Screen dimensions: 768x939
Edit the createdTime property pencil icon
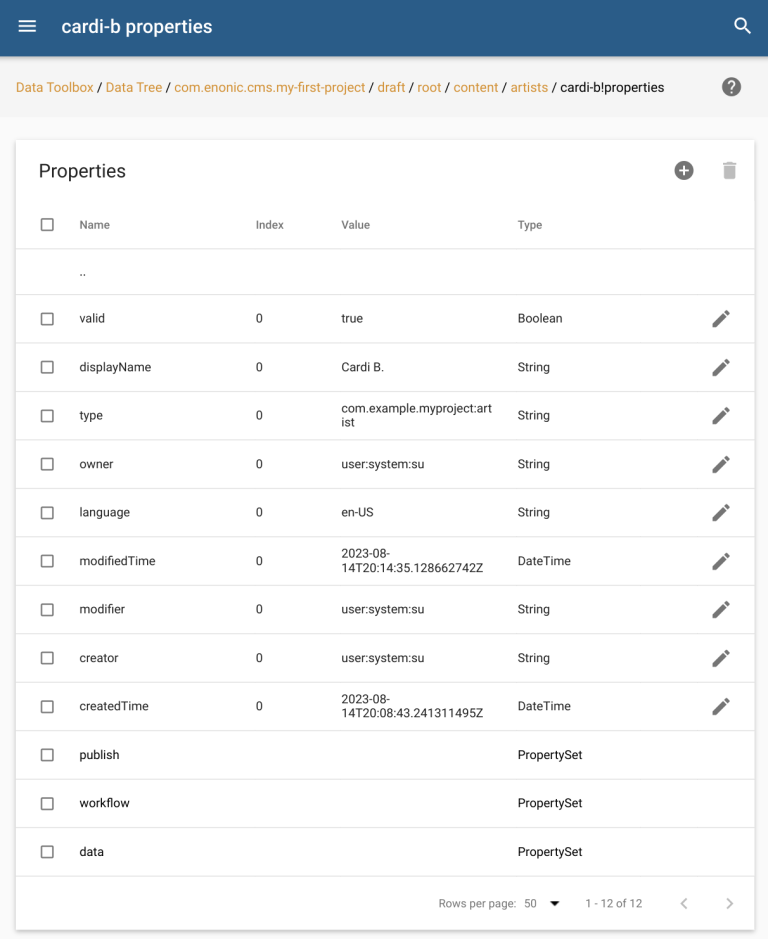pos(720,706)
